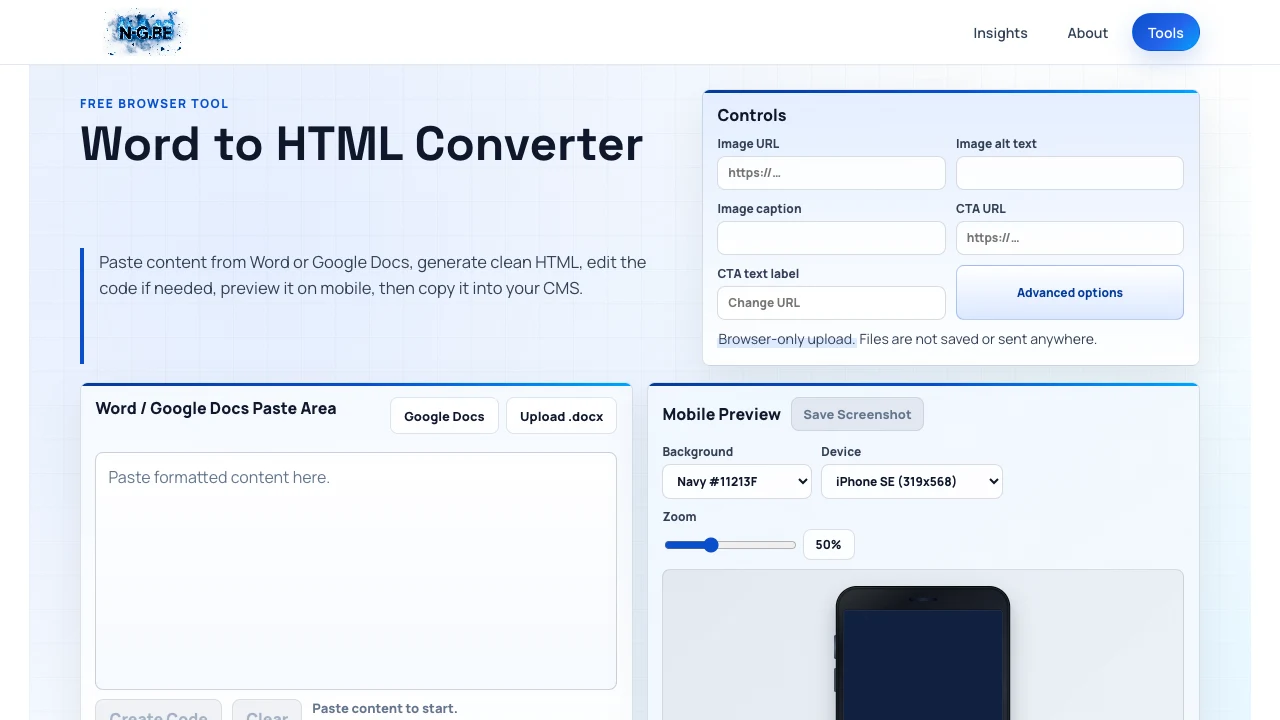
Task: Click the 'Paste content to start.' status text
Action: tap(385, 708)
